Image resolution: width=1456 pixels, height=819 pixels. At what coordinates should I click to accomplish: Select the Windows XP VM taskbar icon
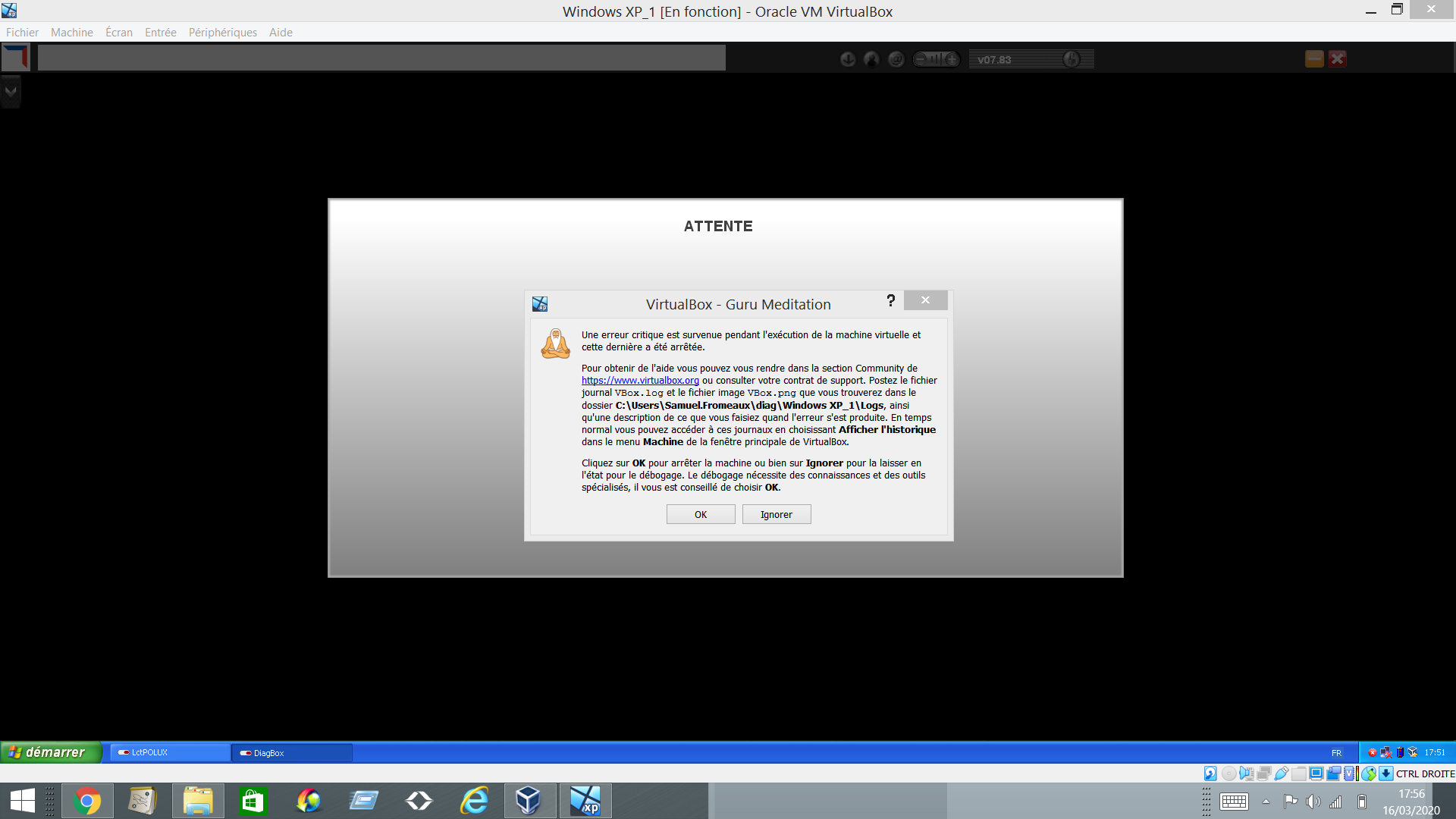(585, 801)
